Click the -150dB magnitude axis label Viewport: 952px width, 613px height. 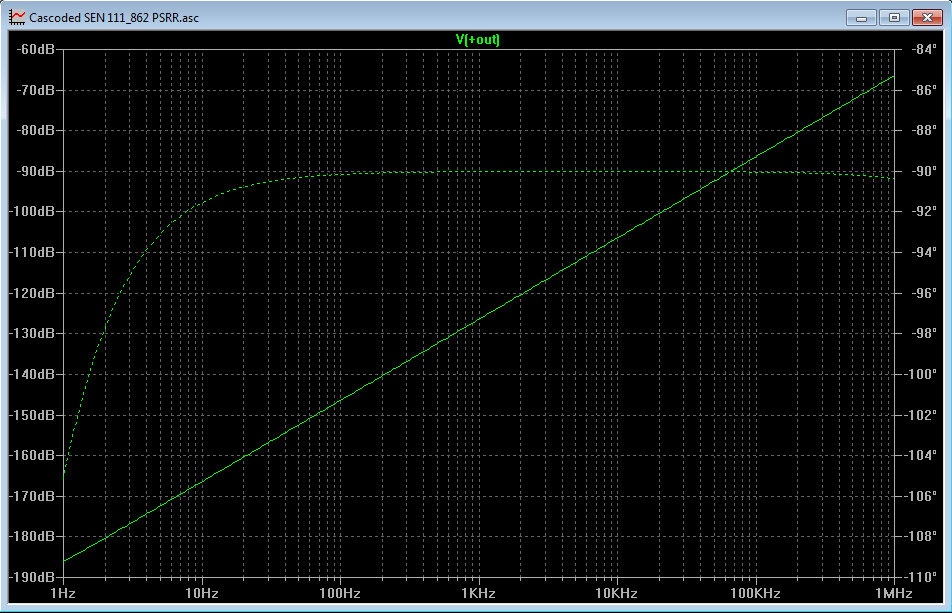coord(32,415)
